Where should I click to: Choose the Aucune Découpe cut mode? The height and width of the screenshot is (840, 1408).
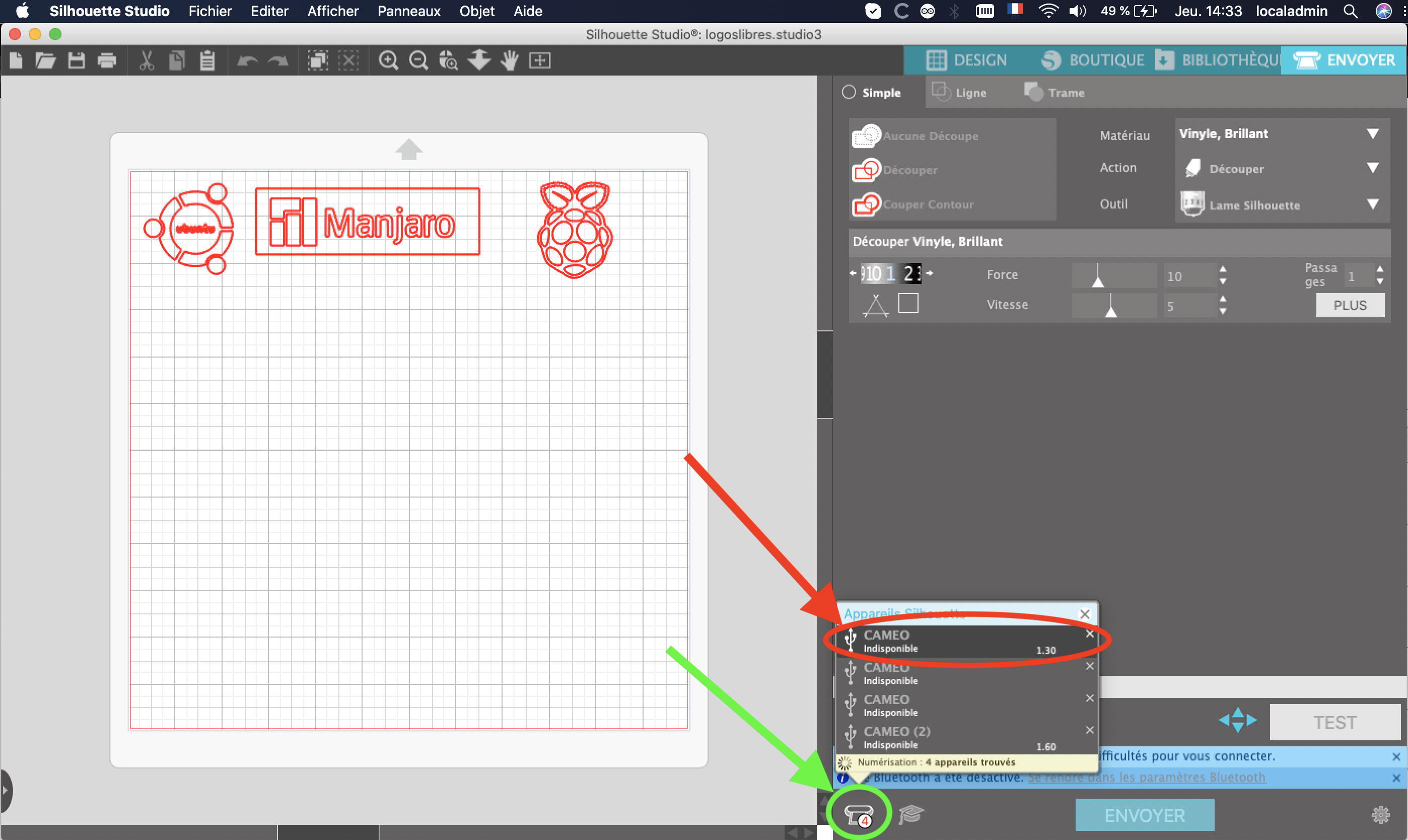point(915,136)
